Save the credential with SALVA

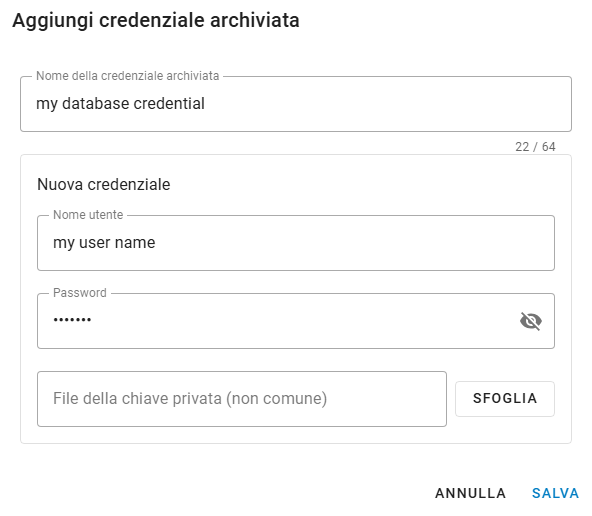click(x=555, y=493)
